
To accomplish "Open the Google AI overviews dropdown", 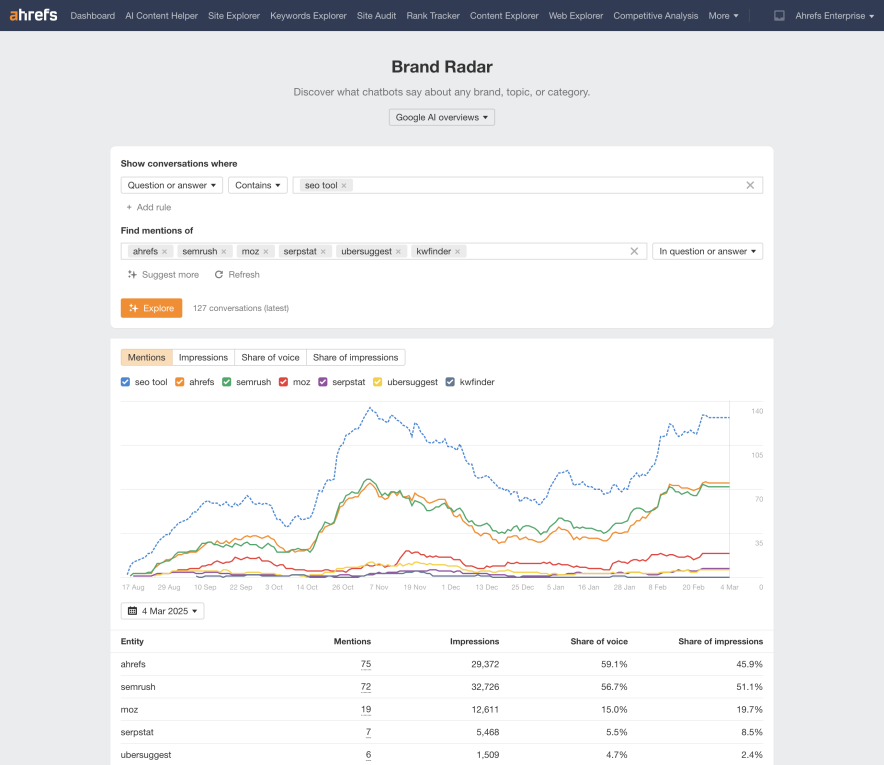I will point(442,117).
